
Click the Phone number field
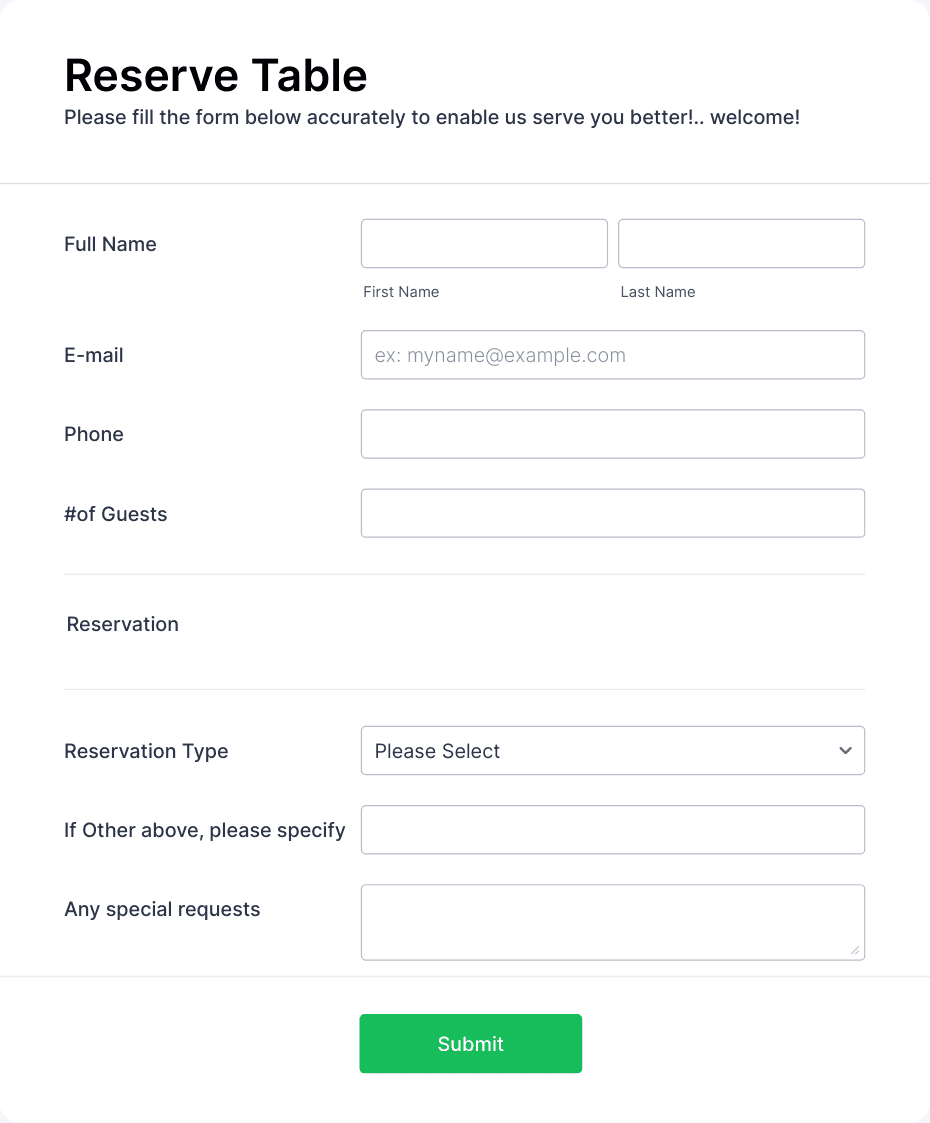click(x=613, y=434)
